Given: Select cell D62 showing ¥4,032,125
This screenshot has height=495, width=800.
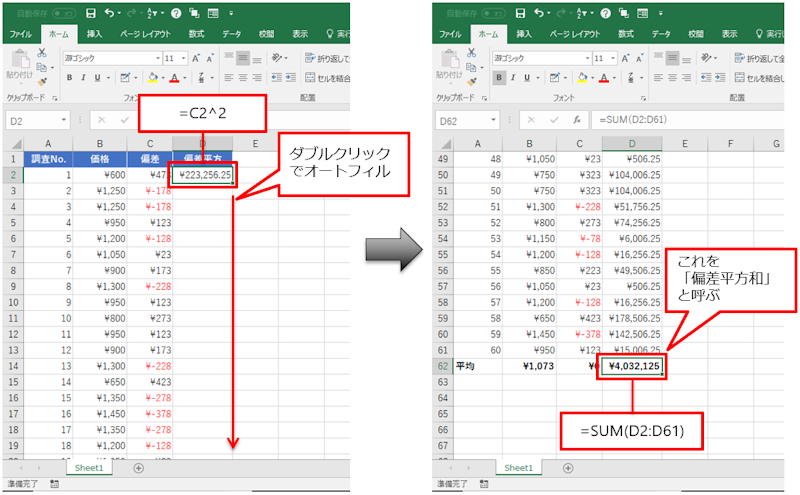Looking at the screenshot, I should click(x=632, y=366).
